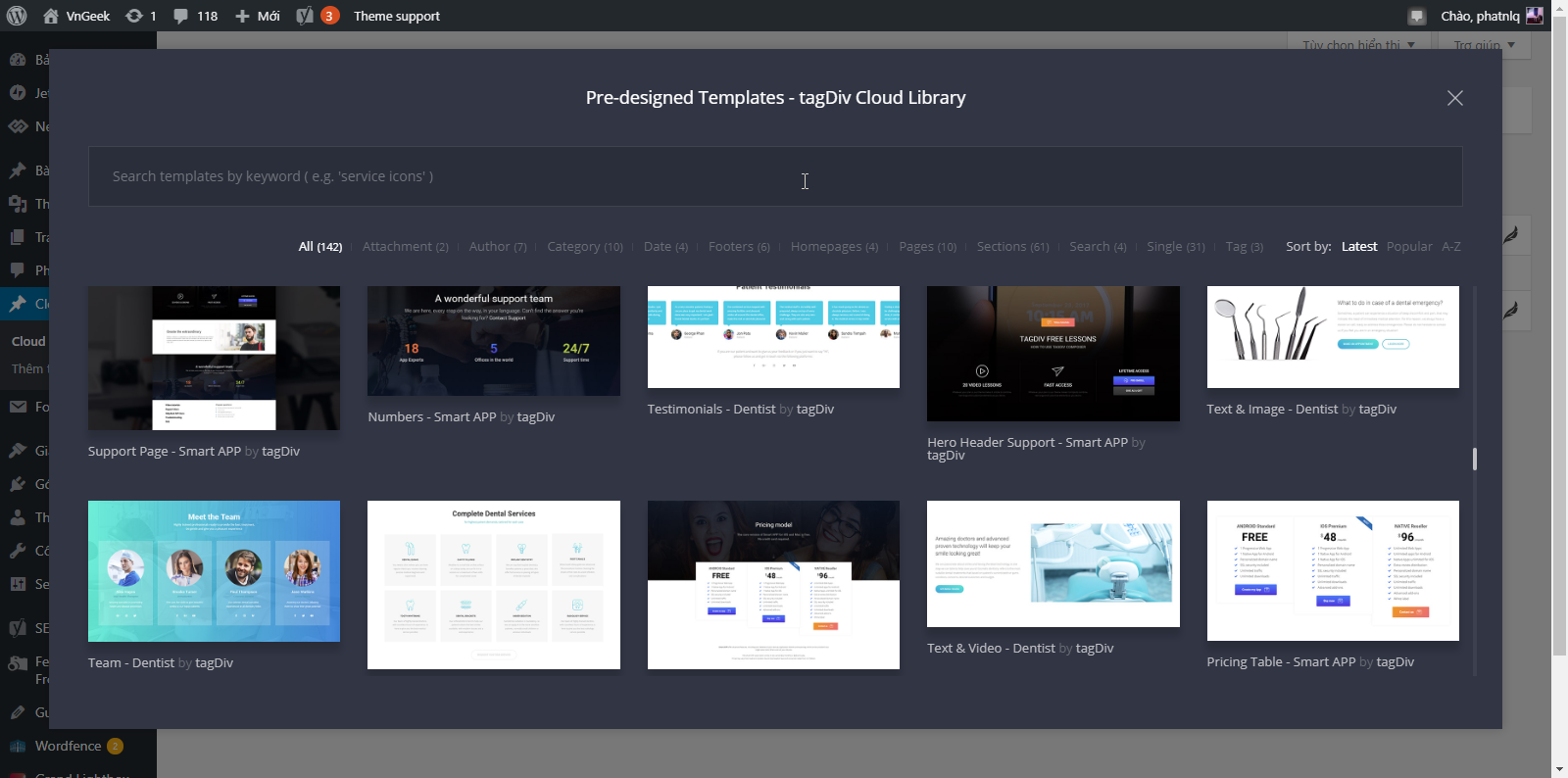Open Text & Image - Dentist thumbnail
The height and width of the screenshot is (778, 1568).
click(x=1333, y=337)
